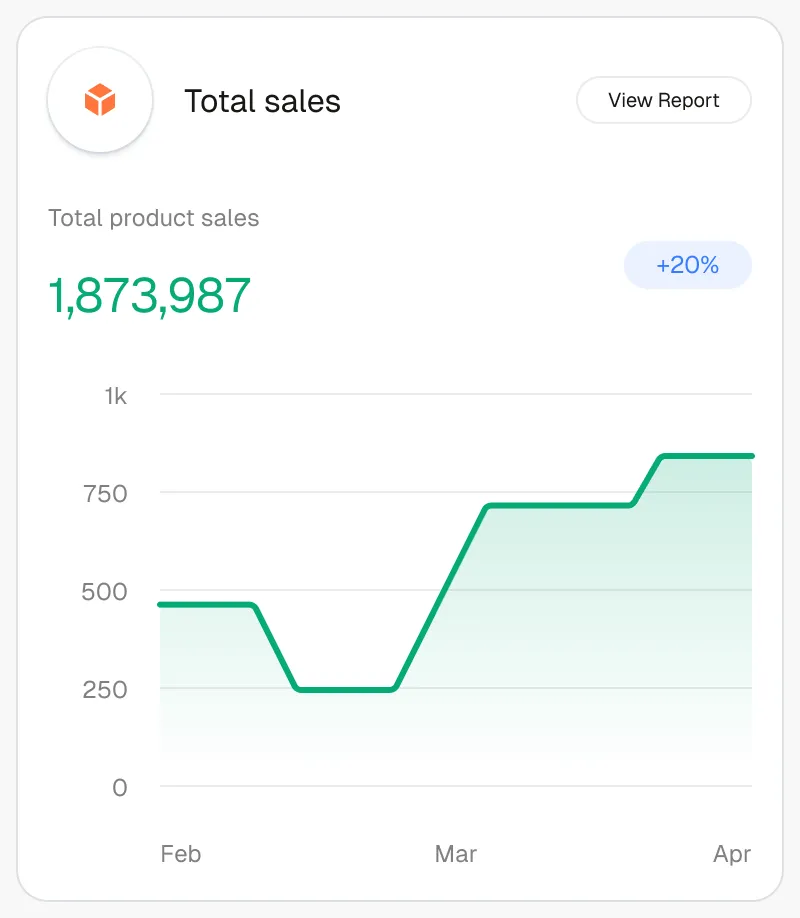Open the View Report button
The height and width of the screenshot is (918, 800).
pyautogui.click(x=664, y=100)
